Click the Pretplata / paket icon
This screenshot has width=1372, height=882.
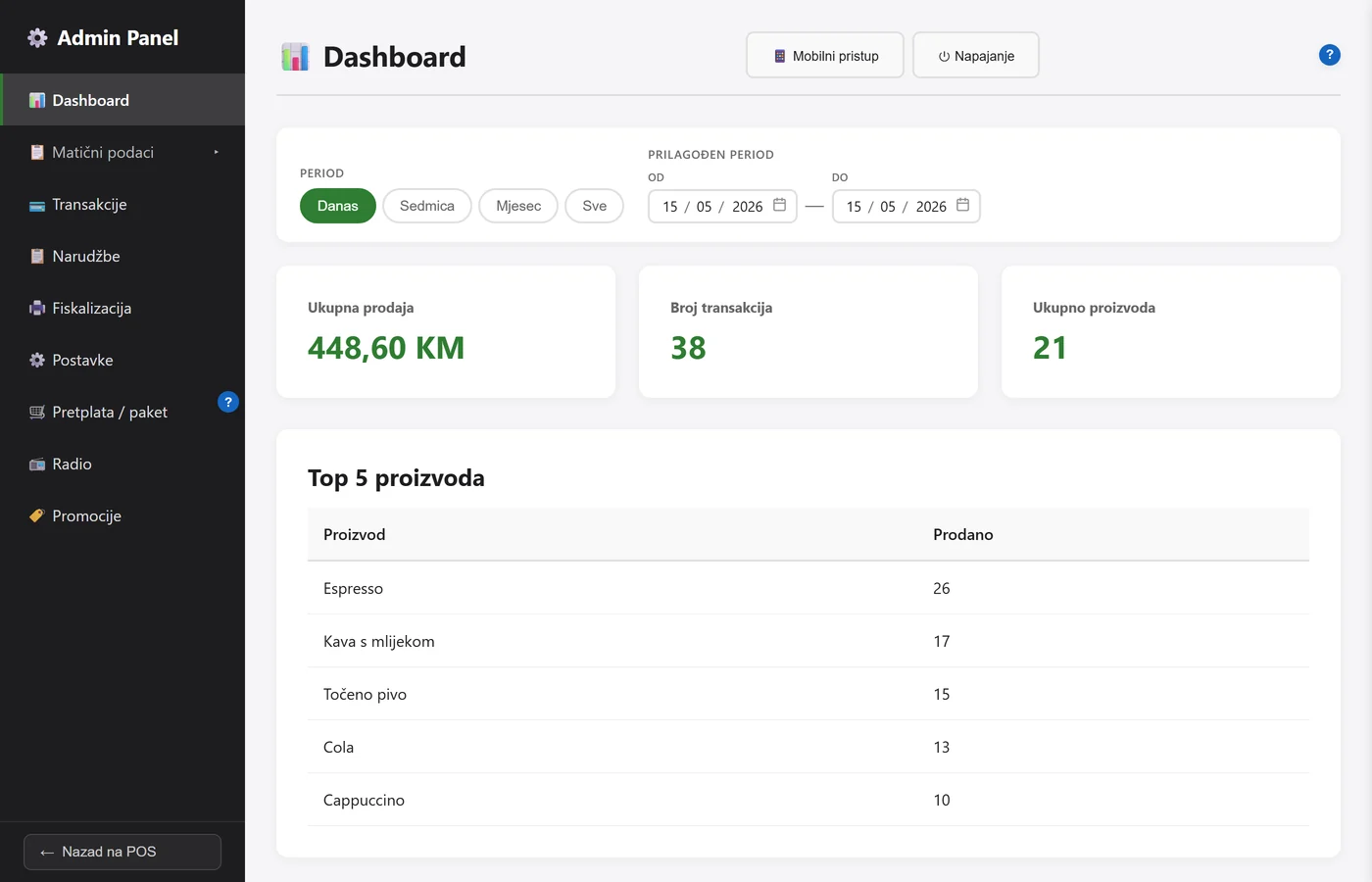click(x=37, y=412)
